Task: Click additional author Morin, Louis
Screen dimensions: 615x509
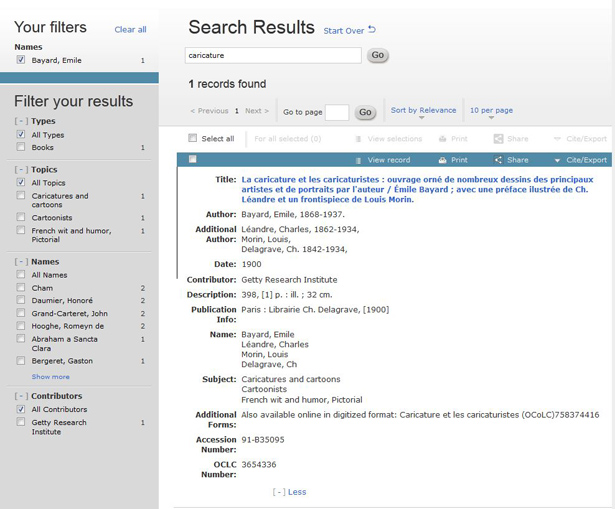Action: click(266, 239)
